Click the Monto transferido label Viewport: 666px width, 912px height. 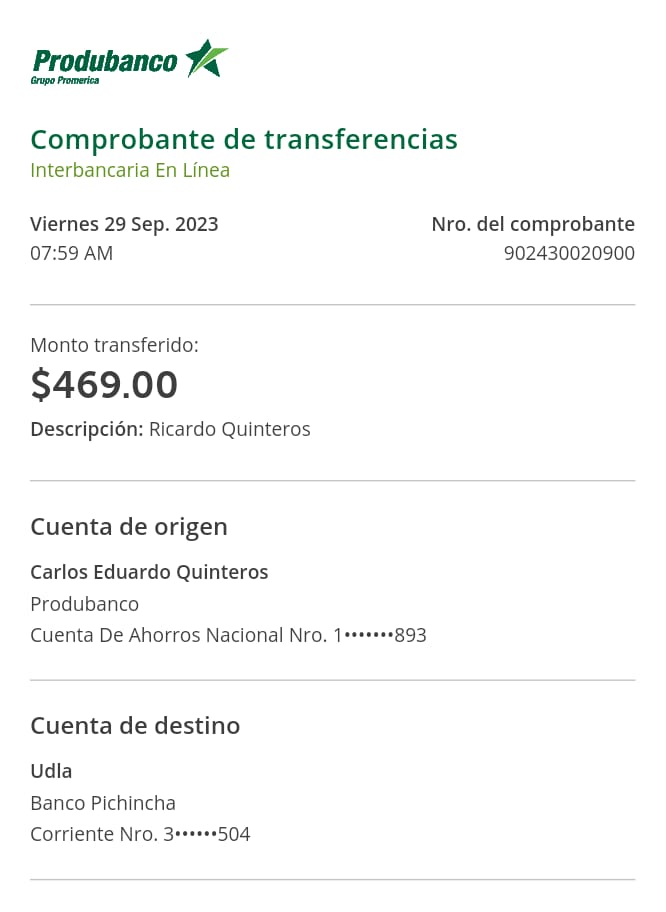click(114, 345)
